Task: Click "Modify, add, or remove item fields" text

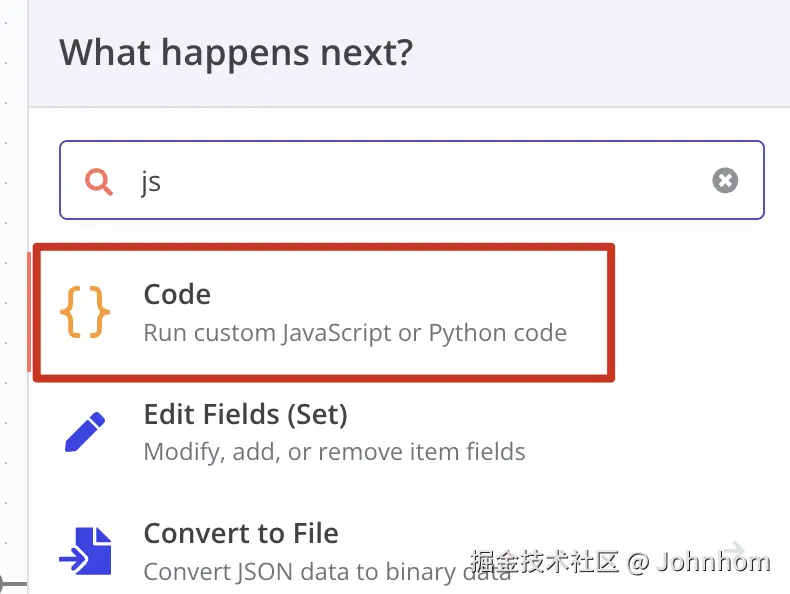Action: (334, 452)
